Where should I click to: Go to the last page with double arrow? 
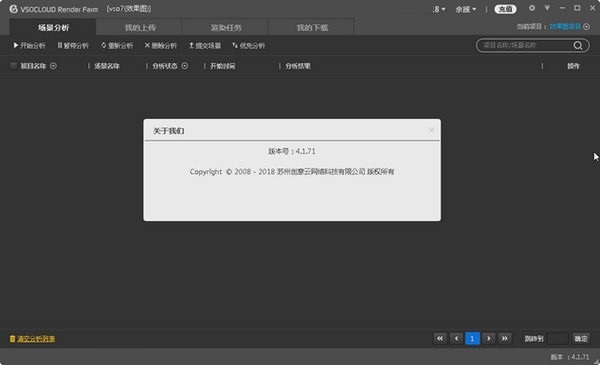point(505,338)
